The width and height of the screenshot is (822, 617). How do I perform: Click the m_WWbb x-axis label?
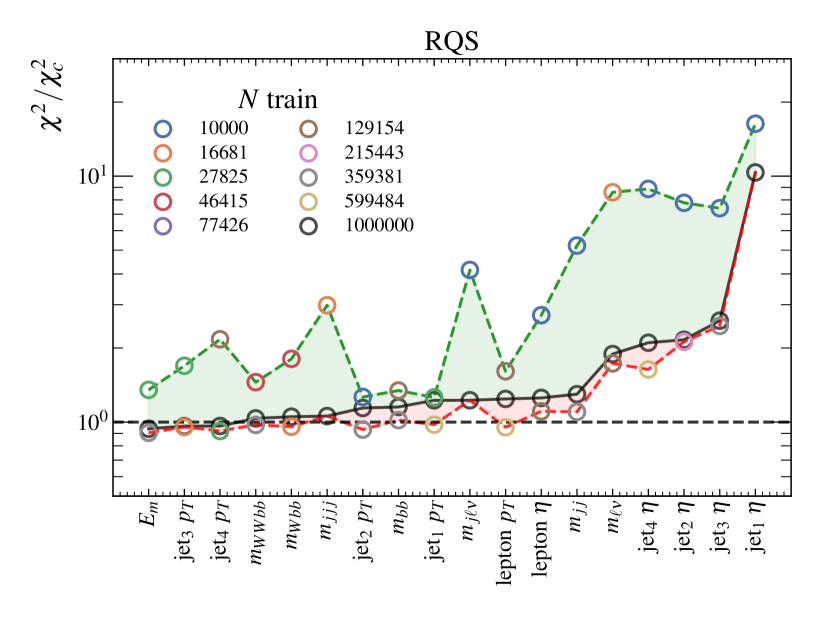click(x=258, y=533)
